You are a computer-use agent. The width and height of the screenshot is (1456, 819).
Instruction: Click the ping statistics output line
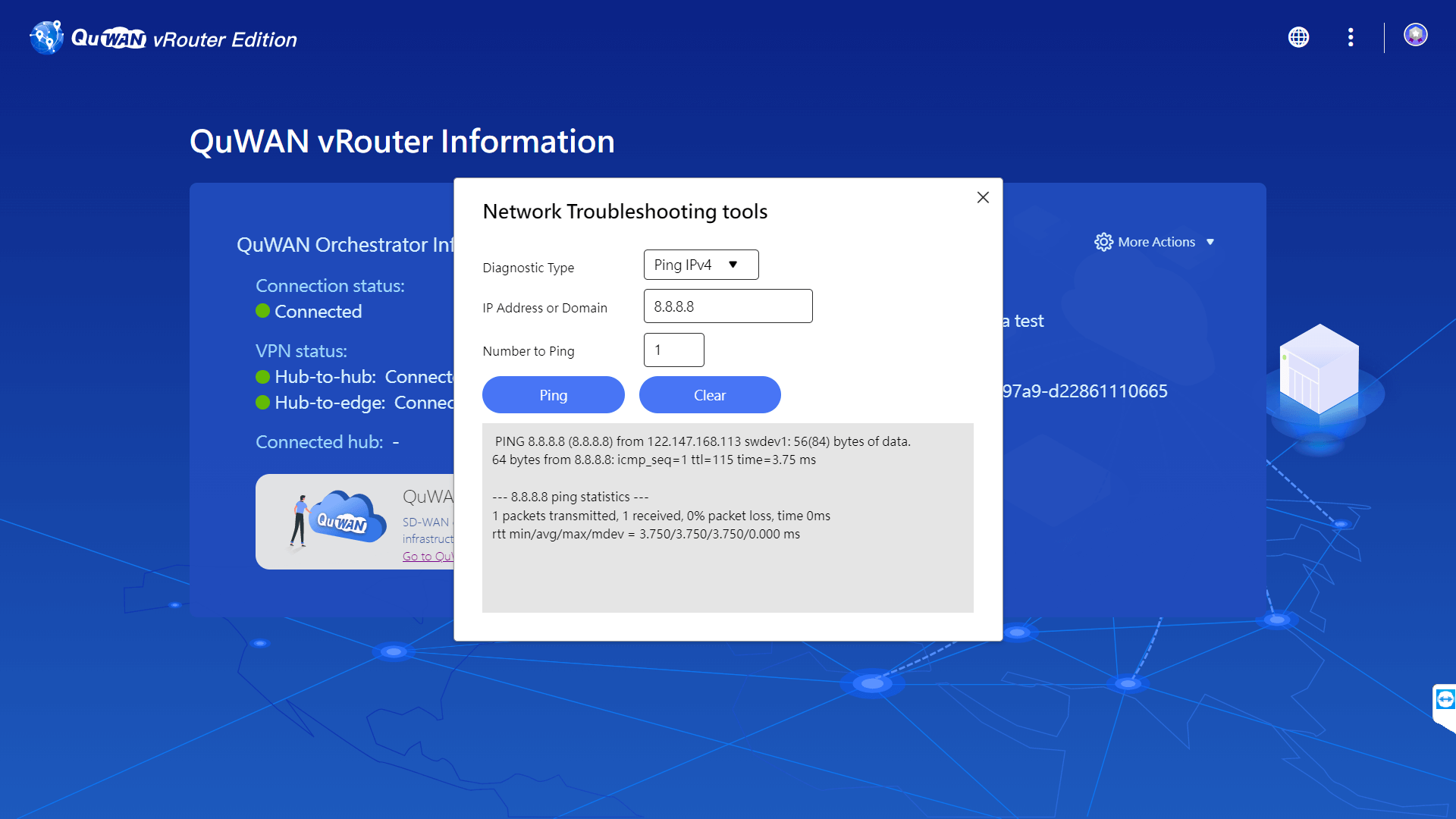[570, 497]
